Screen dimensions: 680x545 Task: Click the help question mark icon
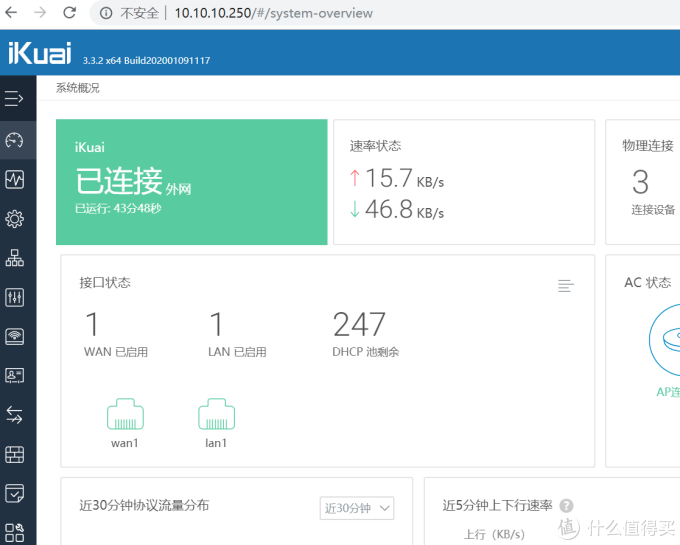point(566,506)
